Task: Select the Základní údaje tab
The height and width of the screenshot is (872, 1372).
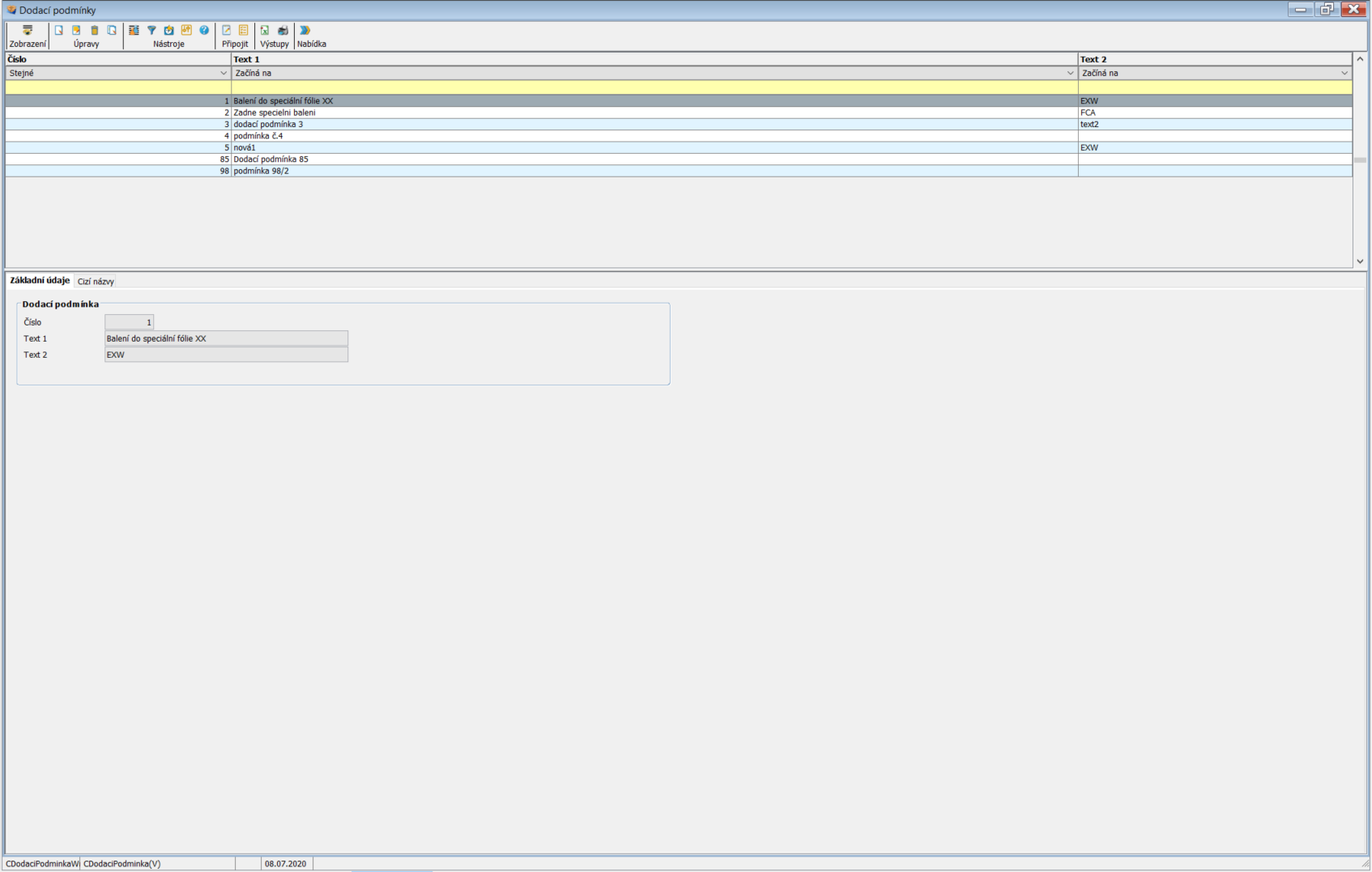Action: 40,281
